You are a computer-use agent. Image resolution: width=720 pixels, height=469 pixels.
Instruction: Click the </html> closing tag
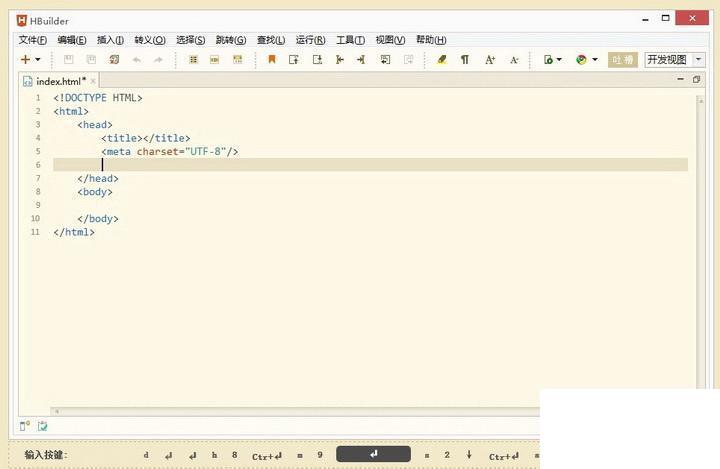(x=74, y=232)
